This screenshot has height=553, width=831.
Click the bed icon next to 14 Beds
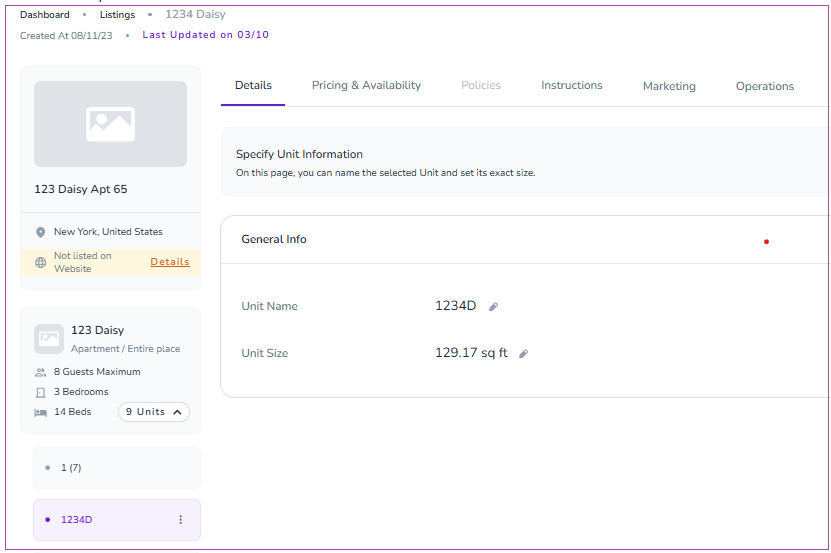[x=40, y=412]
